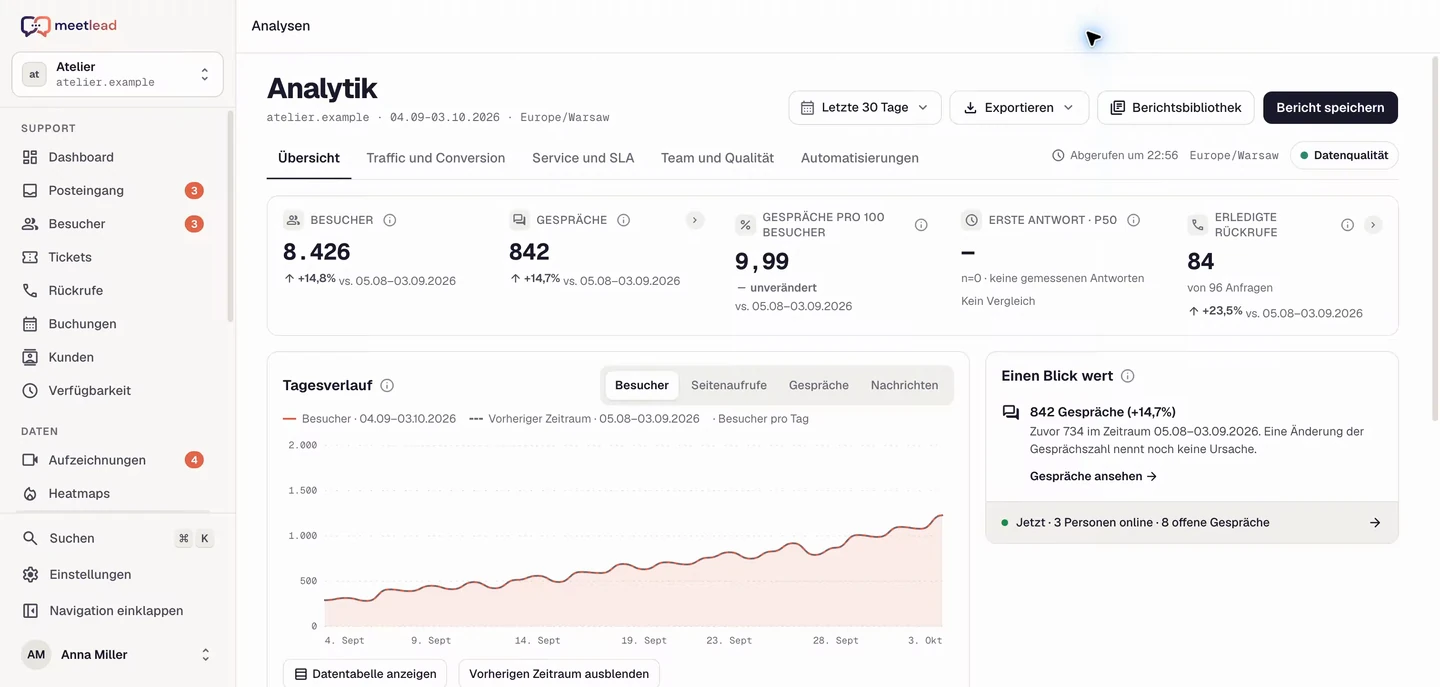This screenshot has height=687, width=1440.
Task: Click Vorherigen Zeitraum ausblenden
Action: click(x=559, y=674)
